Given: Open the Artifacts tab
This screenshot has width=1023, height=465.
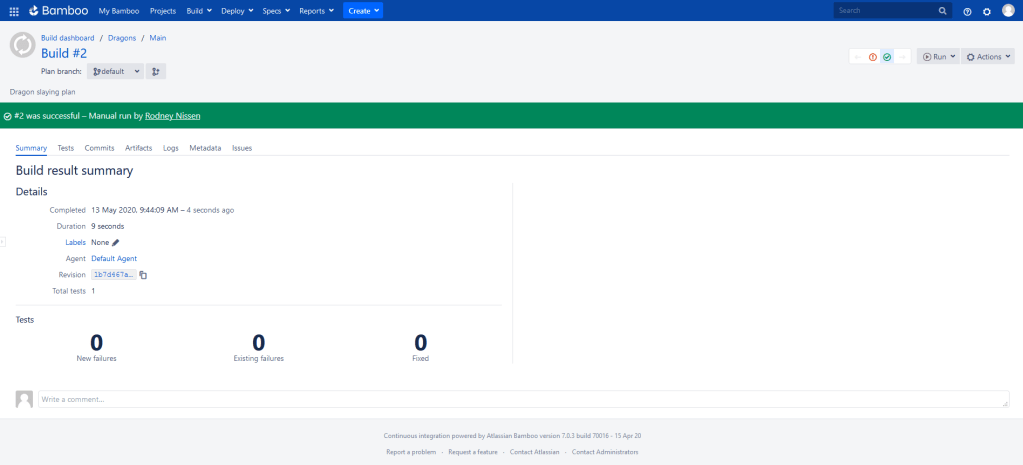Looking at the screenshot, I should [x=139, y=148].
